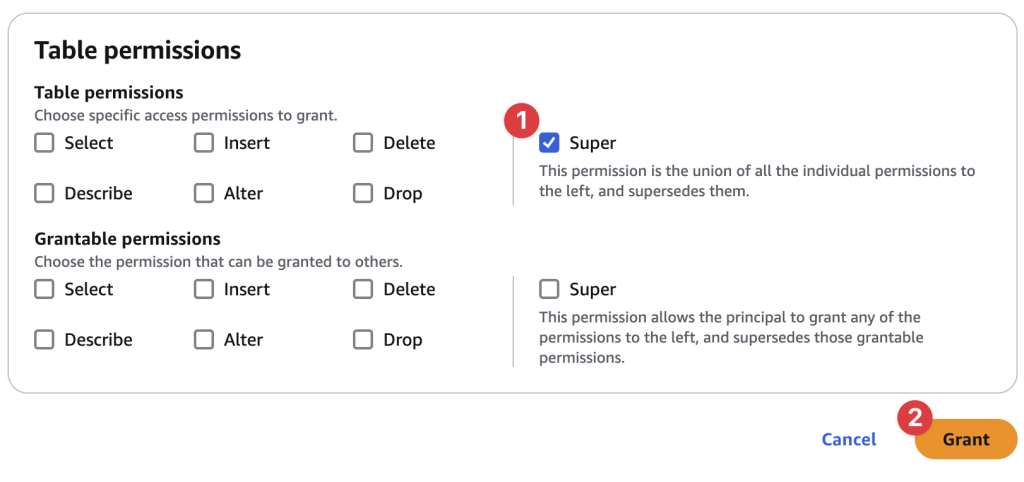
Task: Enable Describe in the Table permissions section
Action: (44, 193)
